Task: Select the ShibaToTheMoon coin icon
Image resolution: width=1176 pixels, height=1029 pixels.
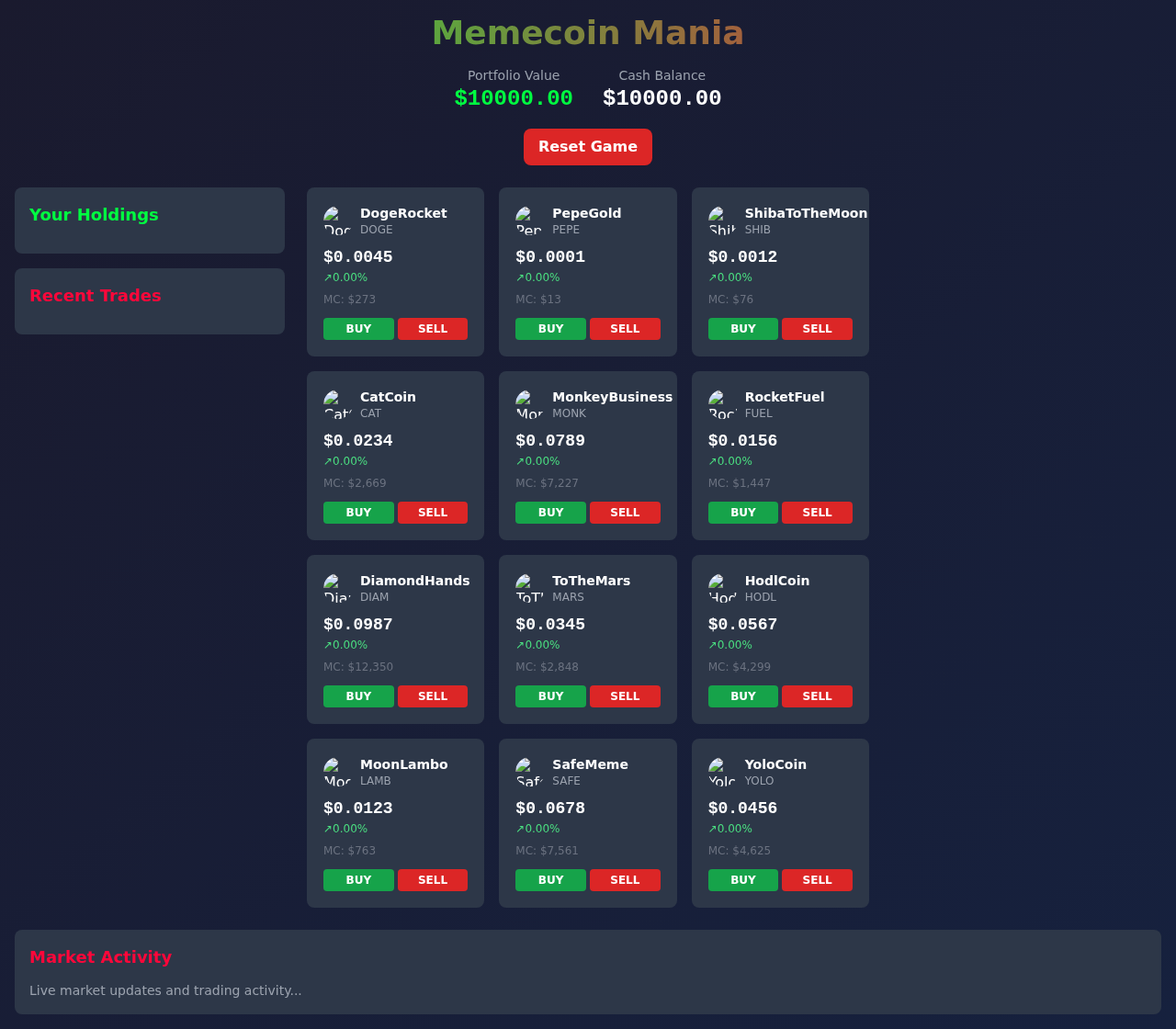Action: tap(722, 220)
